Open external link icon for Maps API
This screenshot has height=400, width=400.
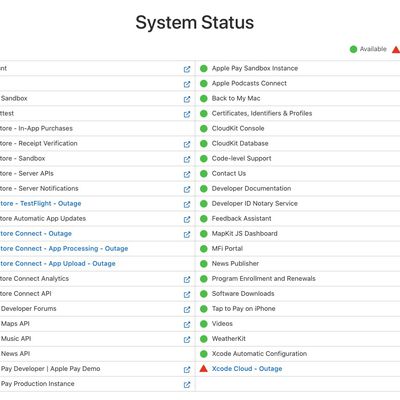pyautogui.click(x=187, y=324)
